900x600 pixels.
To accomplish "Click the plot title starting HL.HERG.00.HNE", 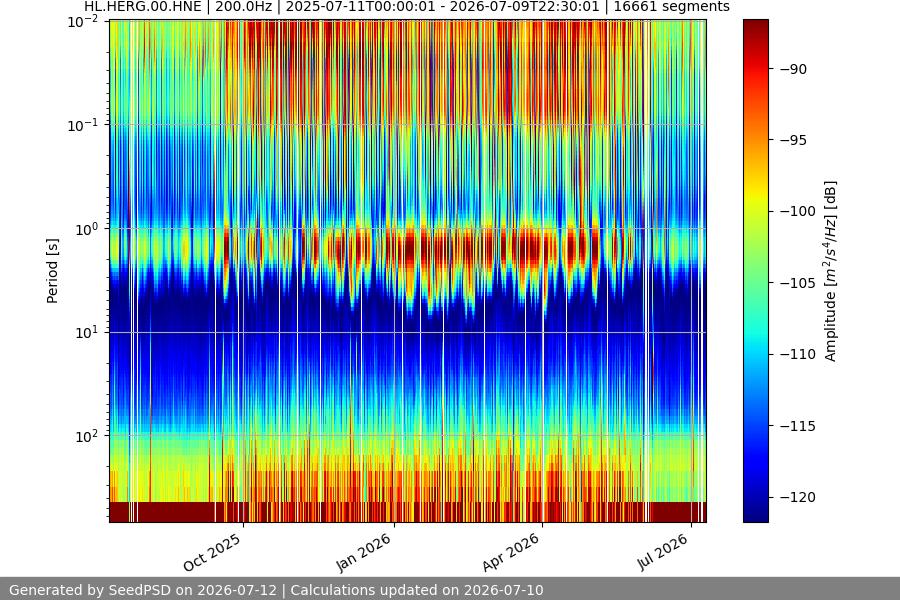I will coord(407,7).
